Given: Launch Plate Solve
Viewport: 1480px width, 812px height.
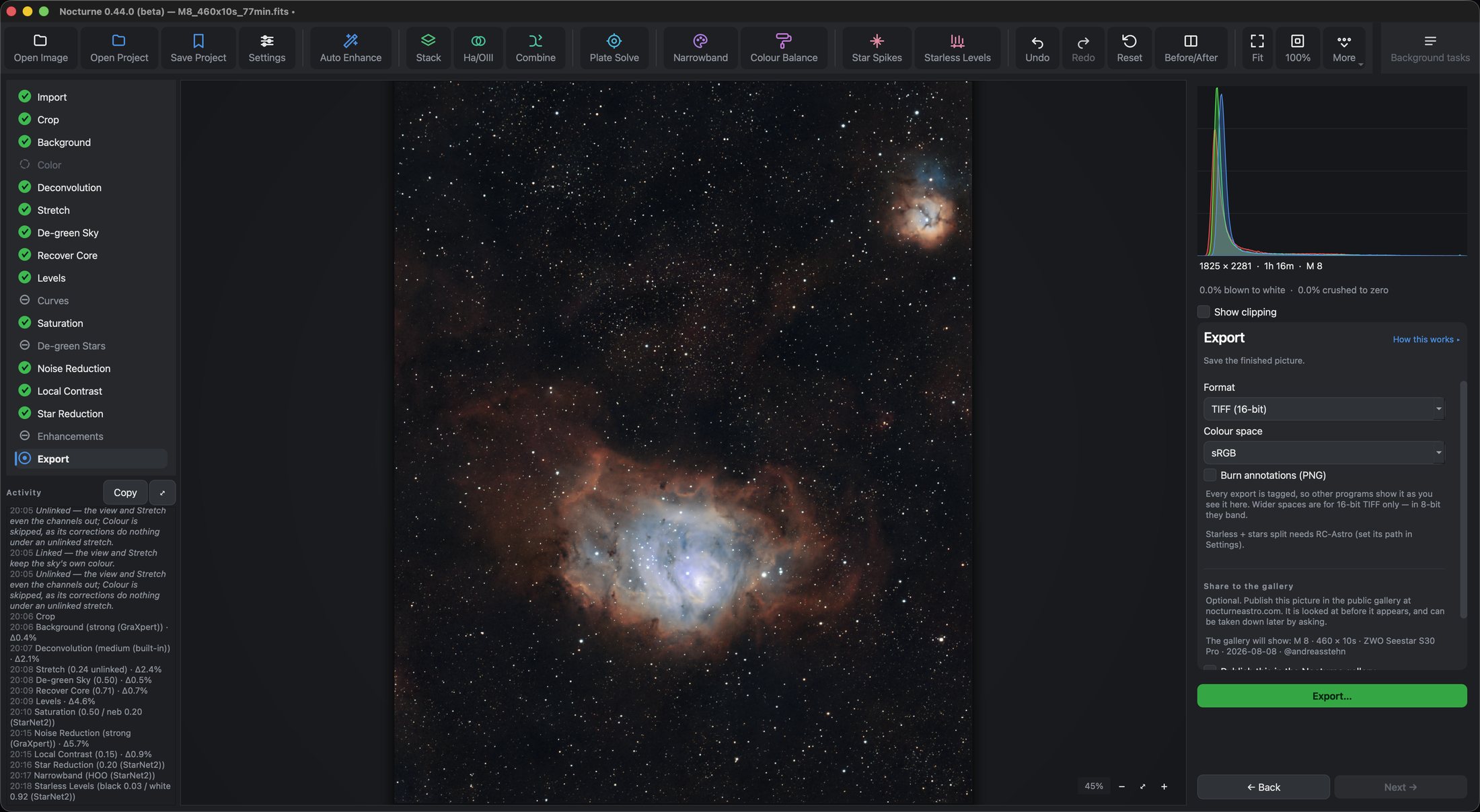Looking at the screenshot, I should pyautogui.click(x=614, y=48).
